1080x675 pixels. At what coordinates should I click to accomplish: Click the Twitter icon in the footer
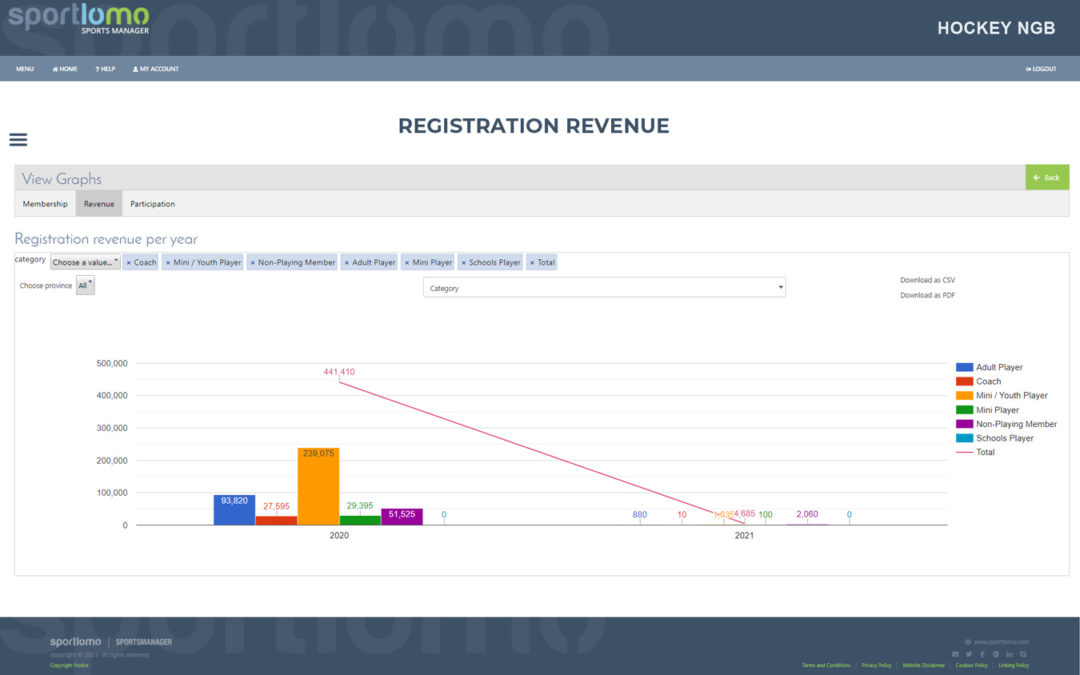tap(969, 653)
